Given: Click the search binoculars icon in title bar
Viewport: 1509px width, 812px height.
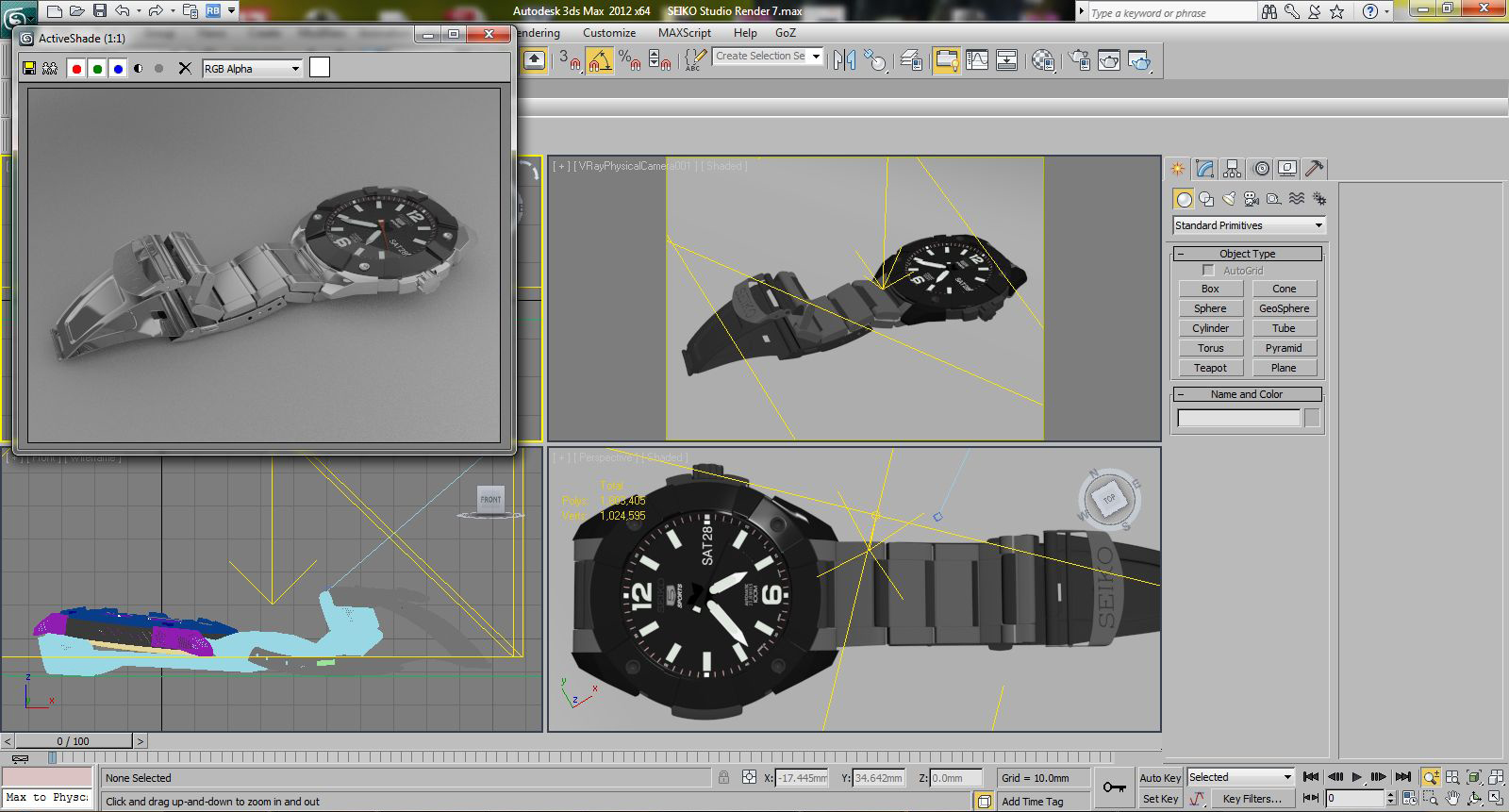Looking at the screenshot, I should coord(1269,11).
